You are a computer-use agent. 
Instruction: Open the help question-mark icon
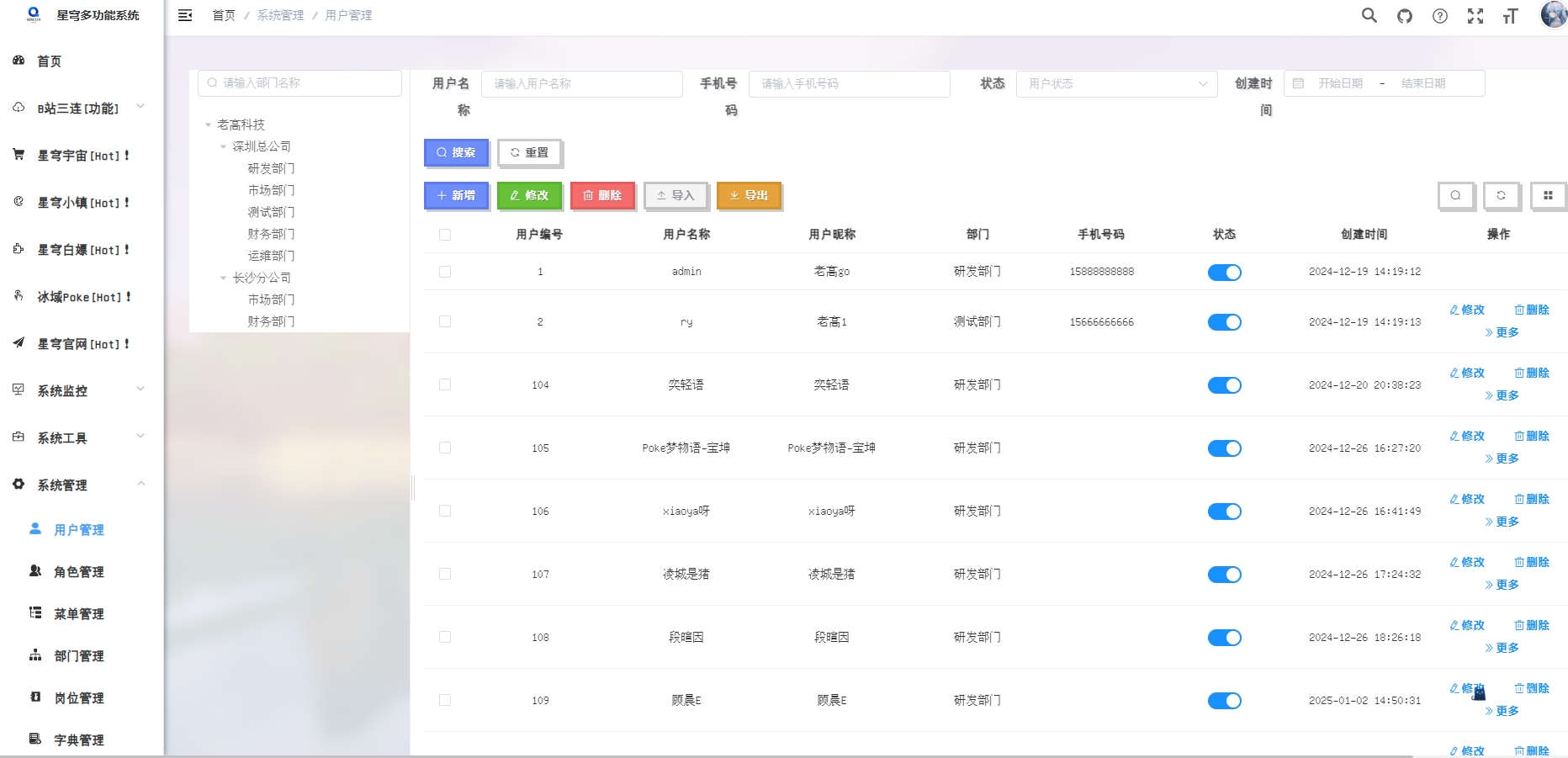pyautogui.click(x=1440, y=16)
